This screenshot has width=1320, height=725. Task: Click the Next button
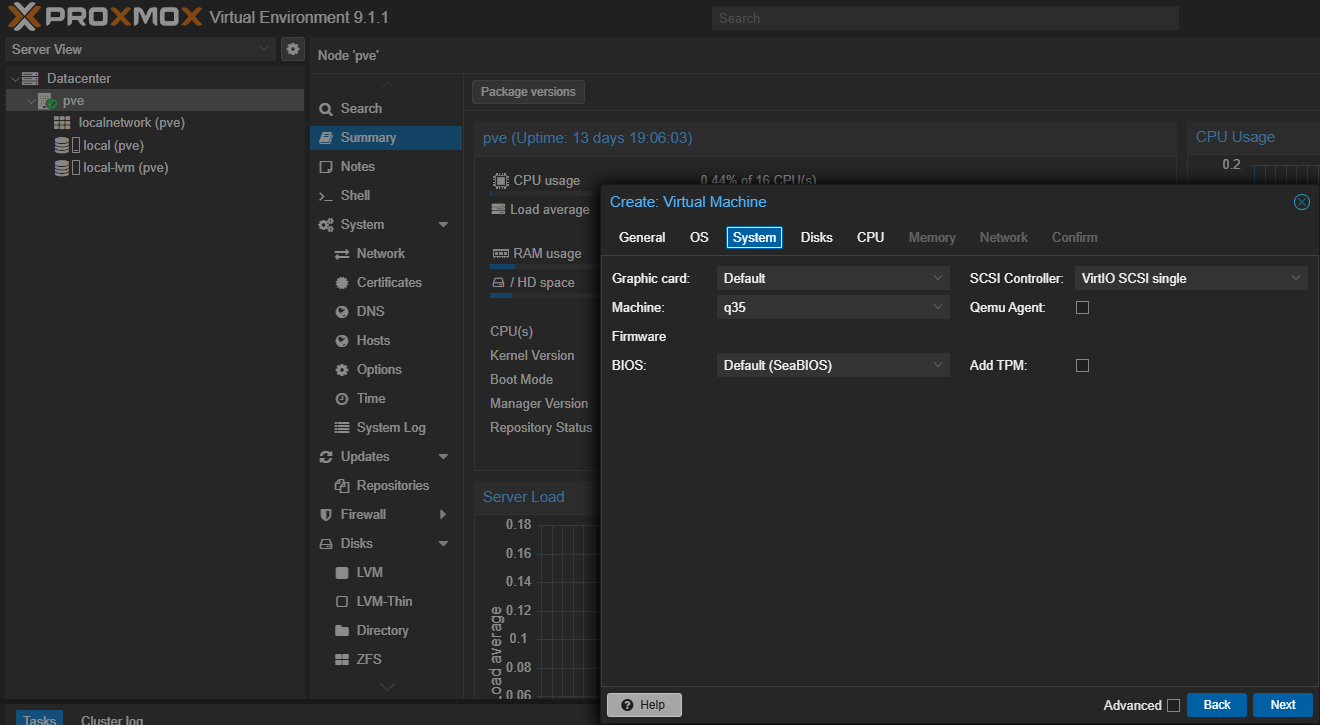[1283, 705]
